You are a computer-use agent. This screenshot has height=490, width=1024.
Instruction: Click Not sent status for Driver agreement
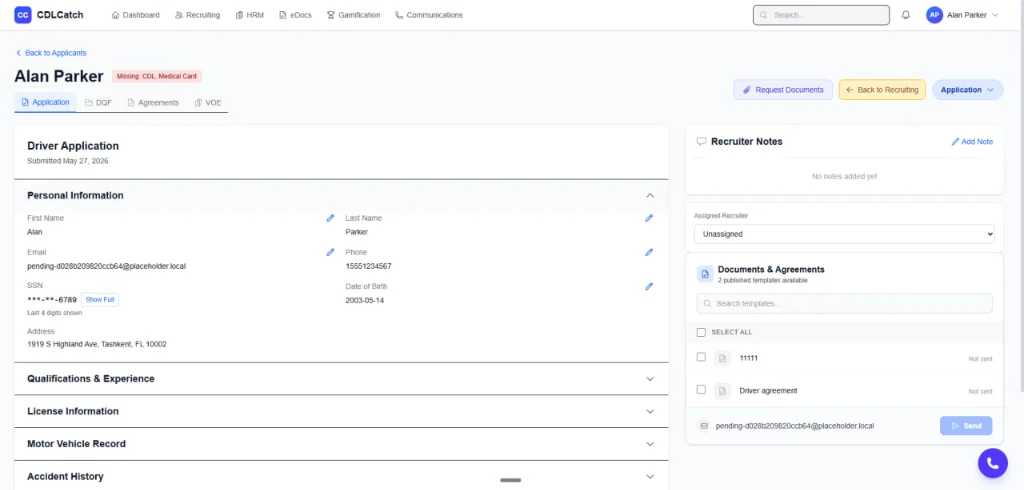(980, 391)
